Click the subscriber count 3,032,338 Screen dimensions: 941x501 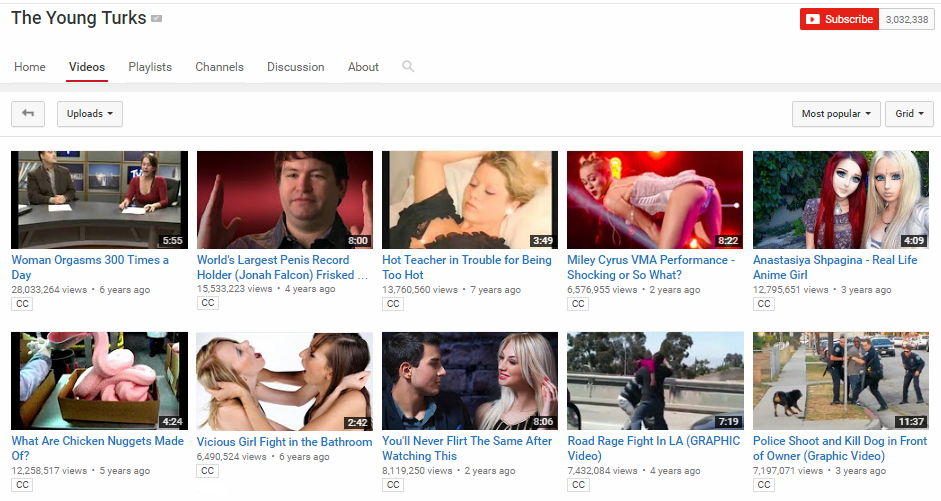[x=907, y=19]
